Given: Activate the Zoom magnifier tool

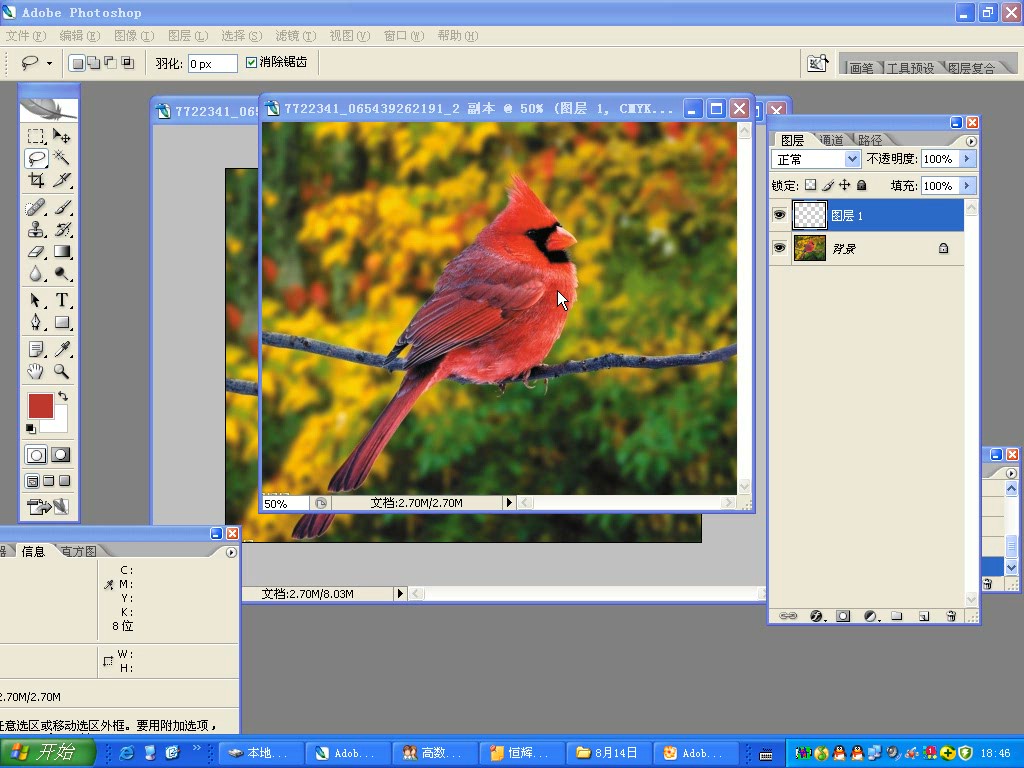Looking at the screenshot, I should 62,372.
